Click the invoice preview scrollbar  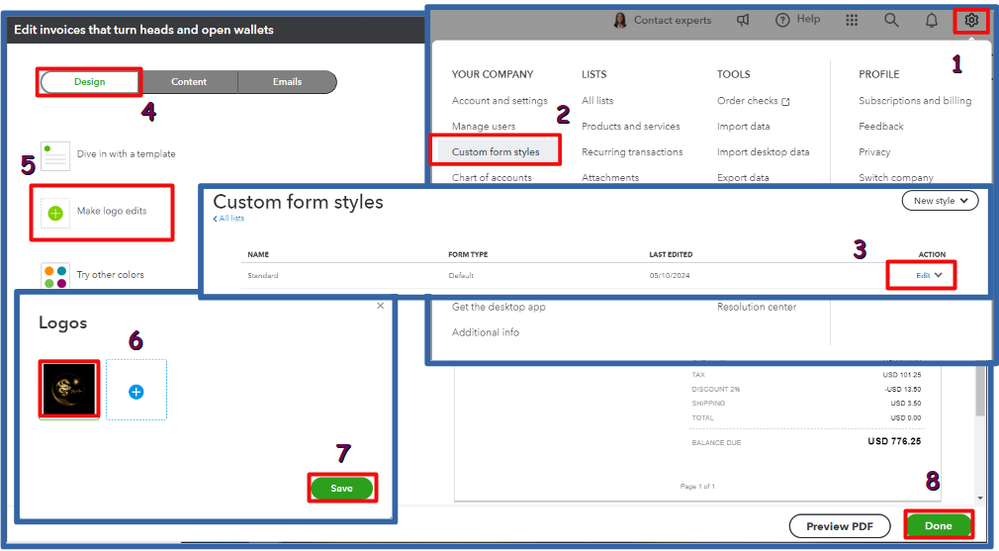tap(981, 389)
